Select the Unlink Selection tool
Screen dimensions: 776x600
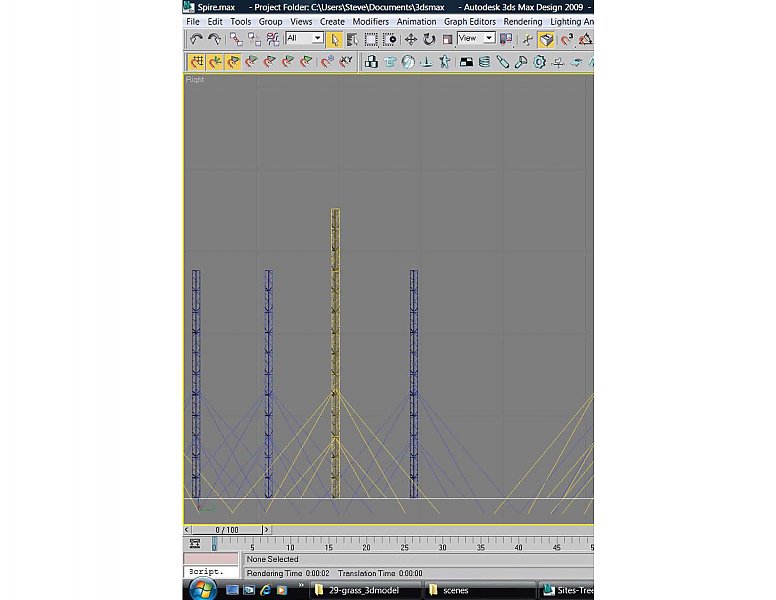pyautogui.click(x=254, y=39)
